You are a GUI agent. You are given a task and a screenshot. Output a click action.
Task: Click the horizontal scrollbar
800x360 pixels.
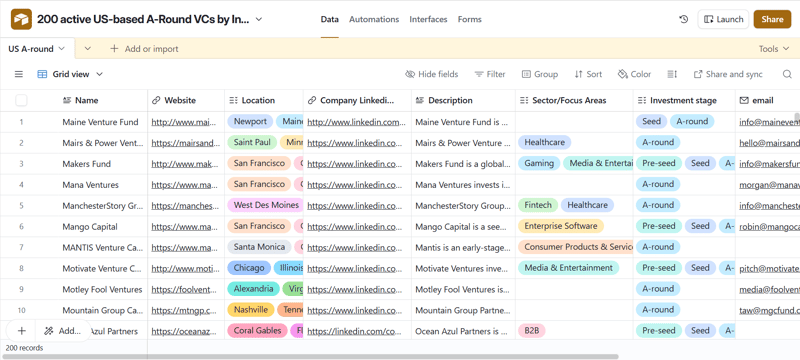pos(309,357)
